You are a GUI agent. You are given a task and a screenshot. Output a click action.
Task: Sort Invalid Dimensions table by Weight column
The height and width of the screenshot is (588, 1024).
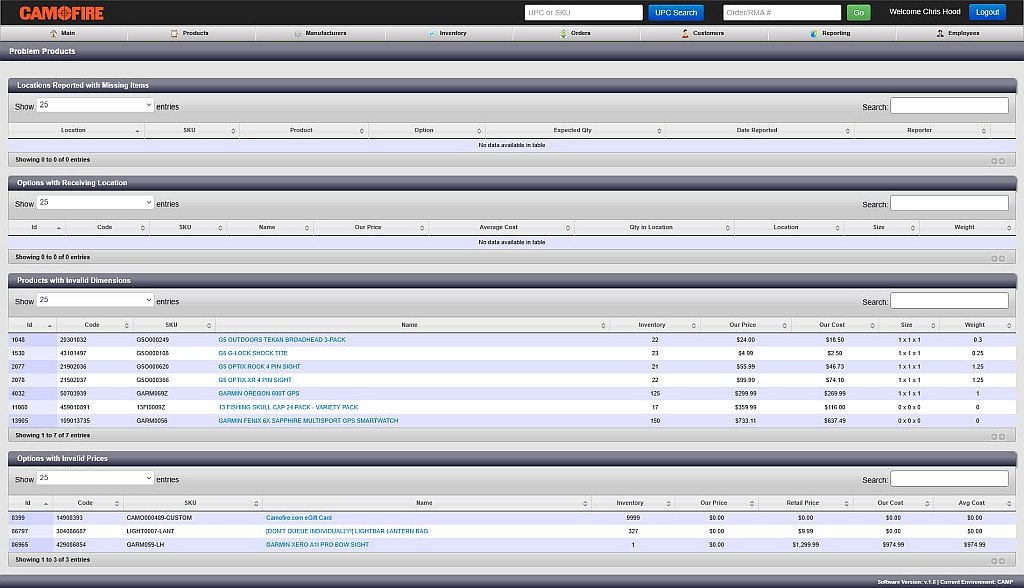(x=974, y=325)
